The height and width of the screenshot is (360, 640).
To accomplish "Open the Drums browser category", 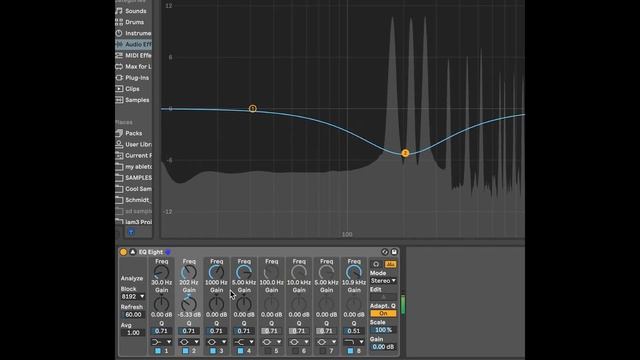I will coord(133,22).
